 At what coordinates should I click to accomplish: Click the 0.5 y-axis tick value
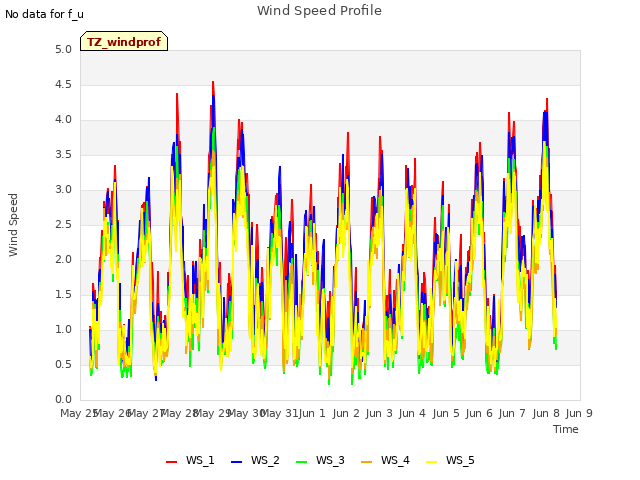(x=63, y=364)
